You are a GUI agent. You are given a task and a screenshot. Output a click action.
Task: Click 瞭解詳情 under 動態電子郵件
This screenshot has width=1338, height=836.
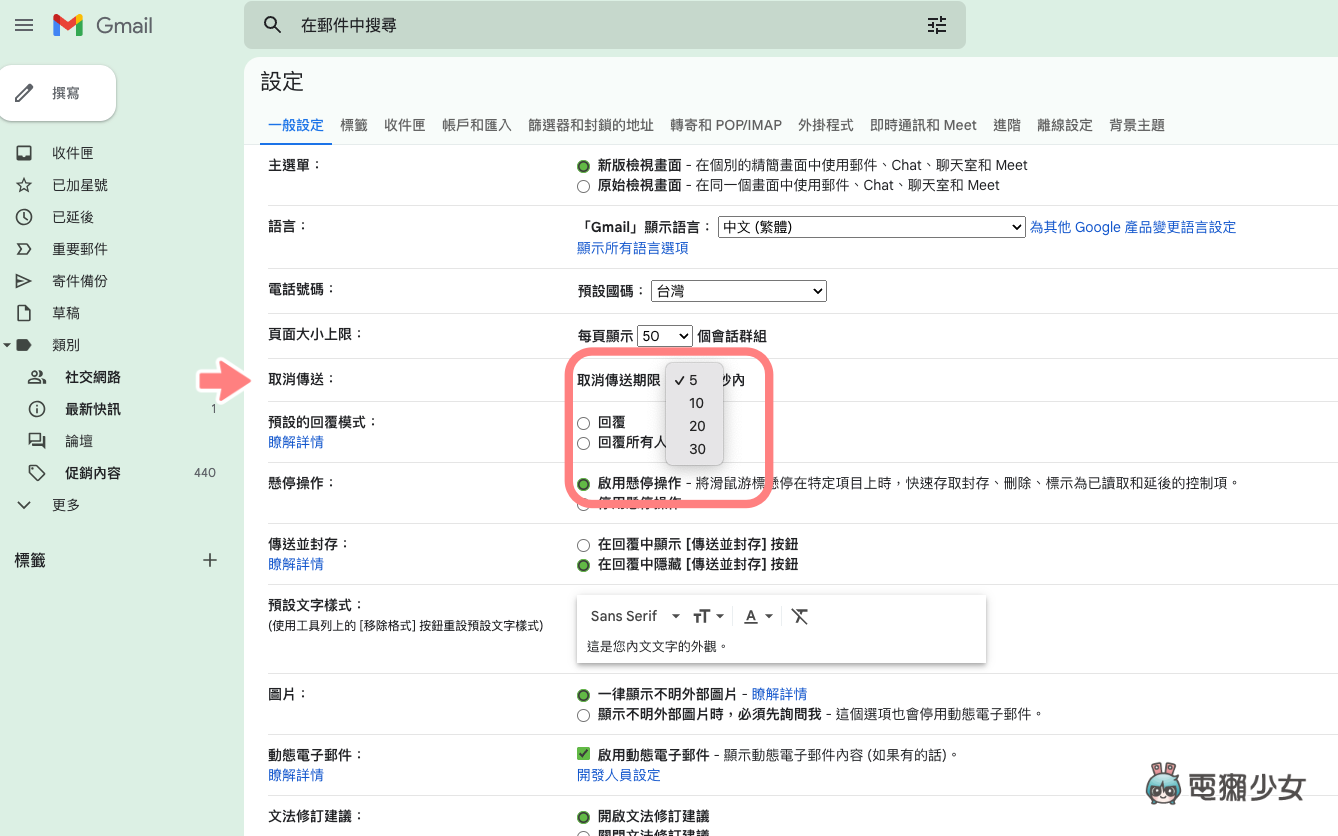(296, 775)
